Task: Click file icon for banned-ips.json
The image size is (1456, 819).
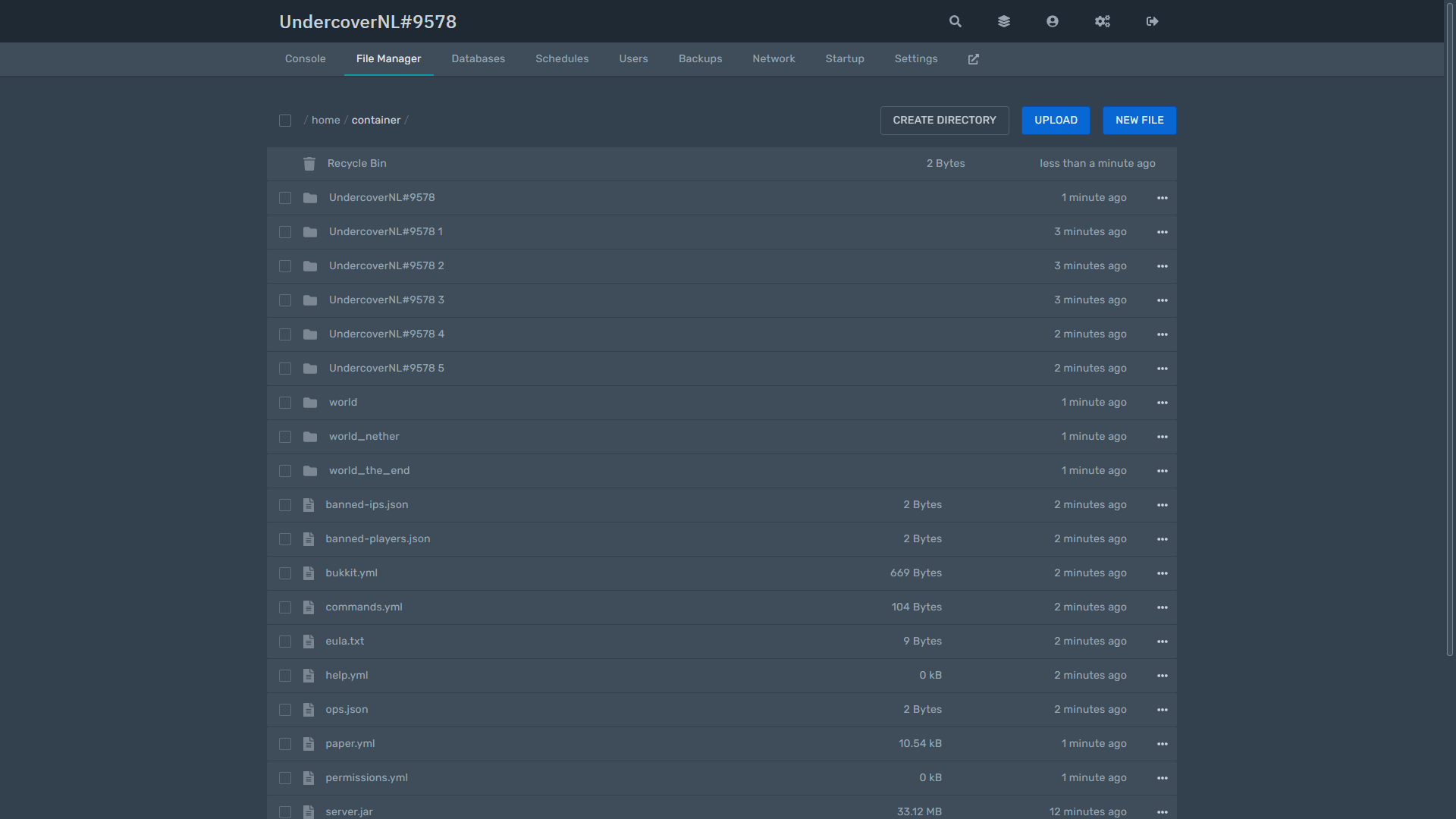Action: point(309,505)
